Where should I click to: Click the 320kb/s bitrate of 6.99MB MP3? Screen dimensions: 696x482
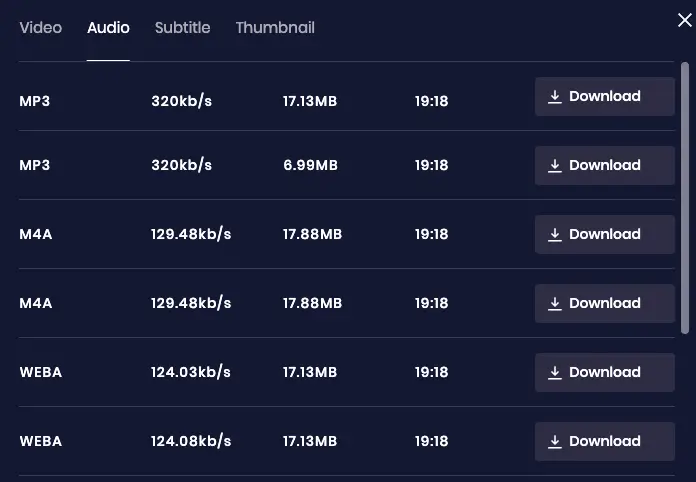pos(181,166)
